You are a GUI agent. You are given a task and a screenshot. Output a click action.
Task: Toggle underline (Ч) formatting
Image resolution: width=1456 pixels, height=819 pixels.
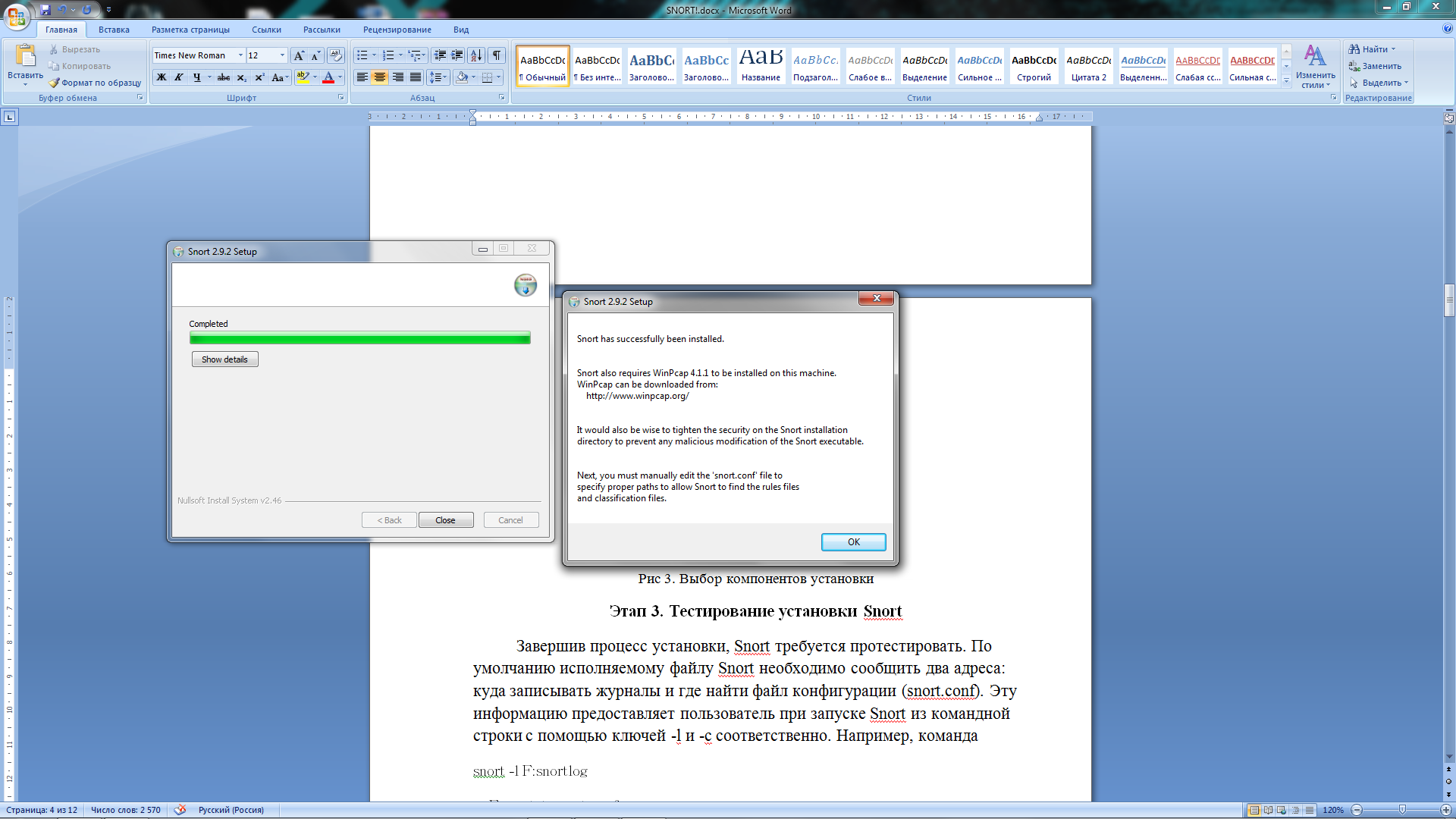196,77
